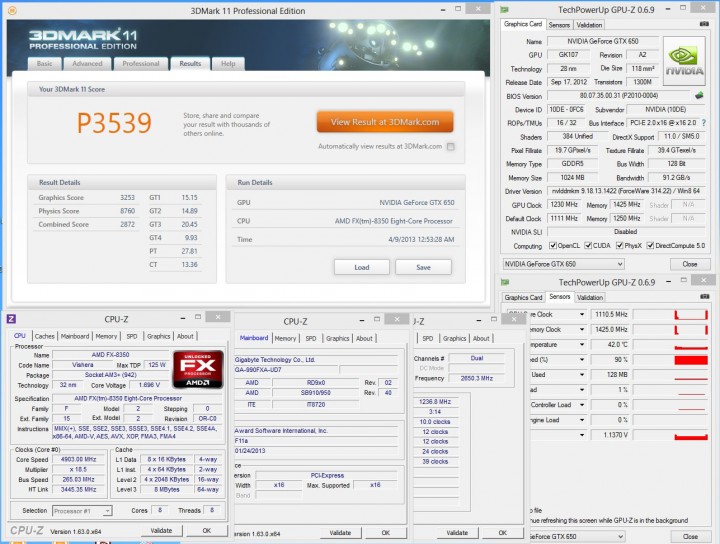Image resolution: width=720 pixels, height=544 pixels.
Task: Click Validate in first CPU-Z window
Action: [x=161, y=530]
